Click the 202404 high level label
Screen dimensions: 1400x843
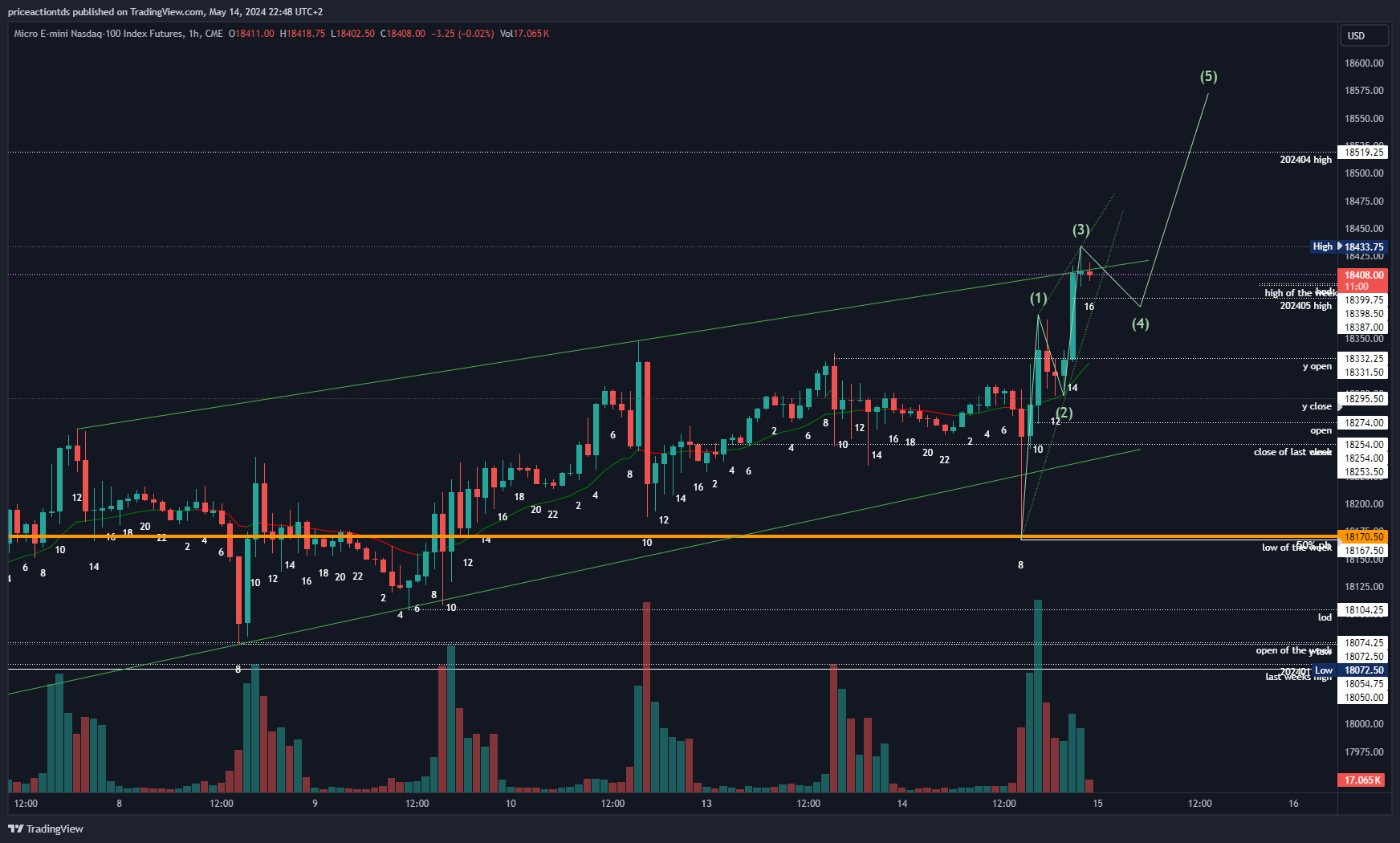(1305, 160)
